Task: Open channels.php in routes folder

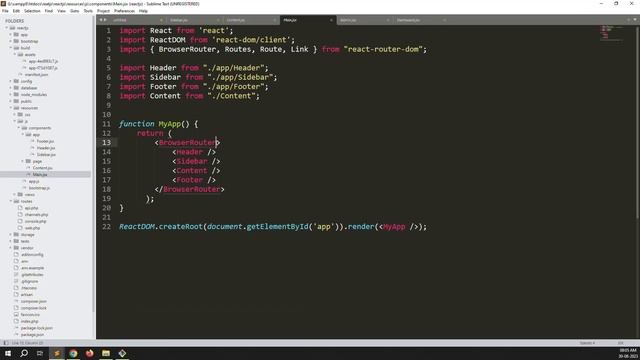Action: point(36,215)
